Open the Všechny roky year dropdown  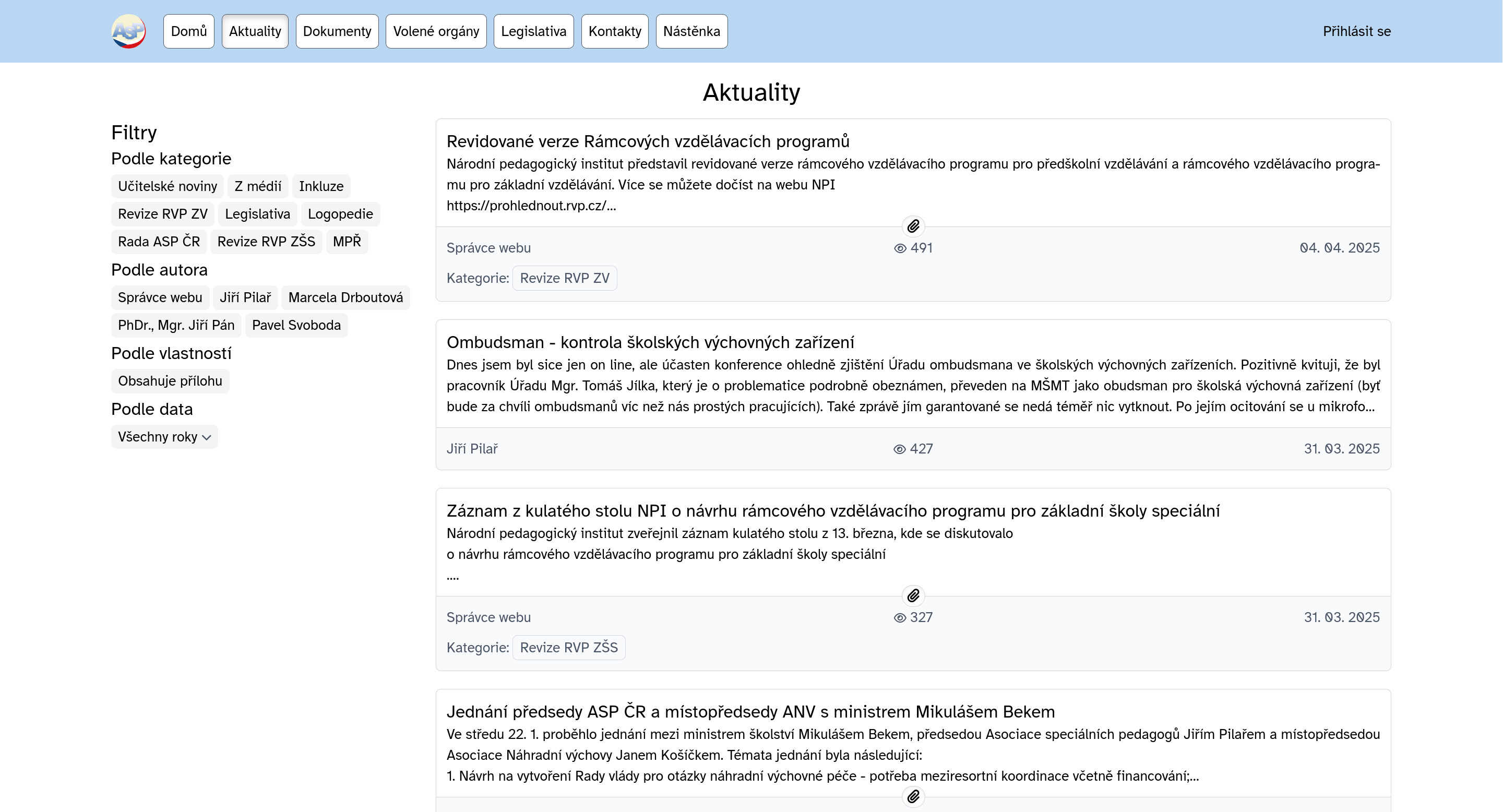click(164, 437)
